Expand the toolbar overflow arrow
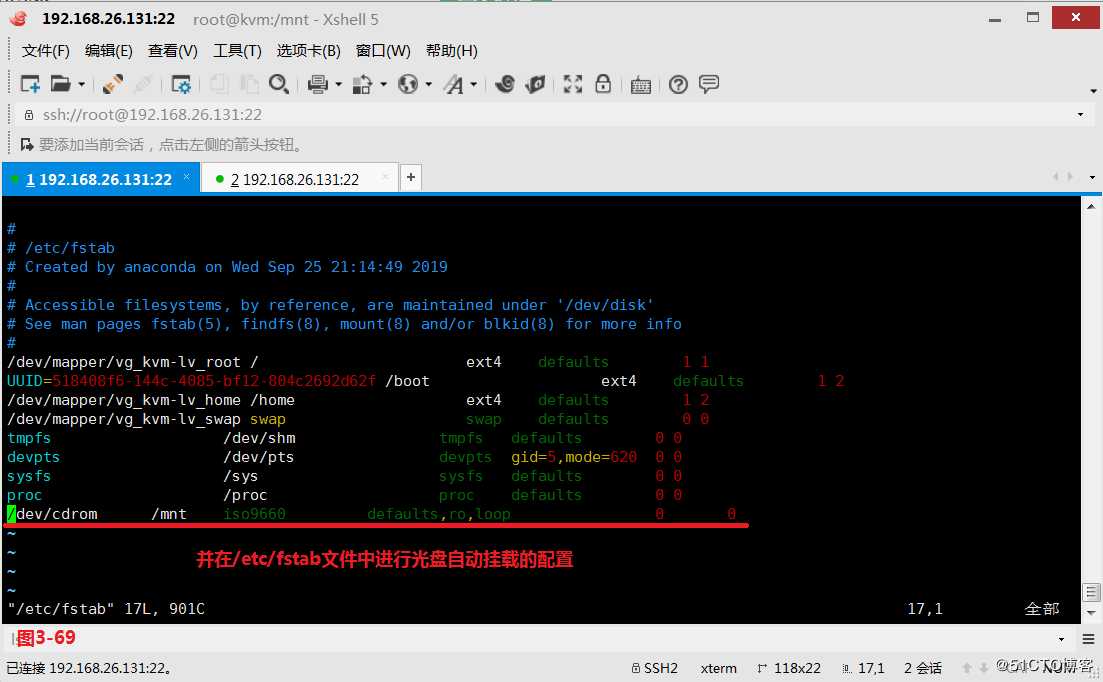The height and width of the screenshot is (682, 1103). pos(1093,91)
